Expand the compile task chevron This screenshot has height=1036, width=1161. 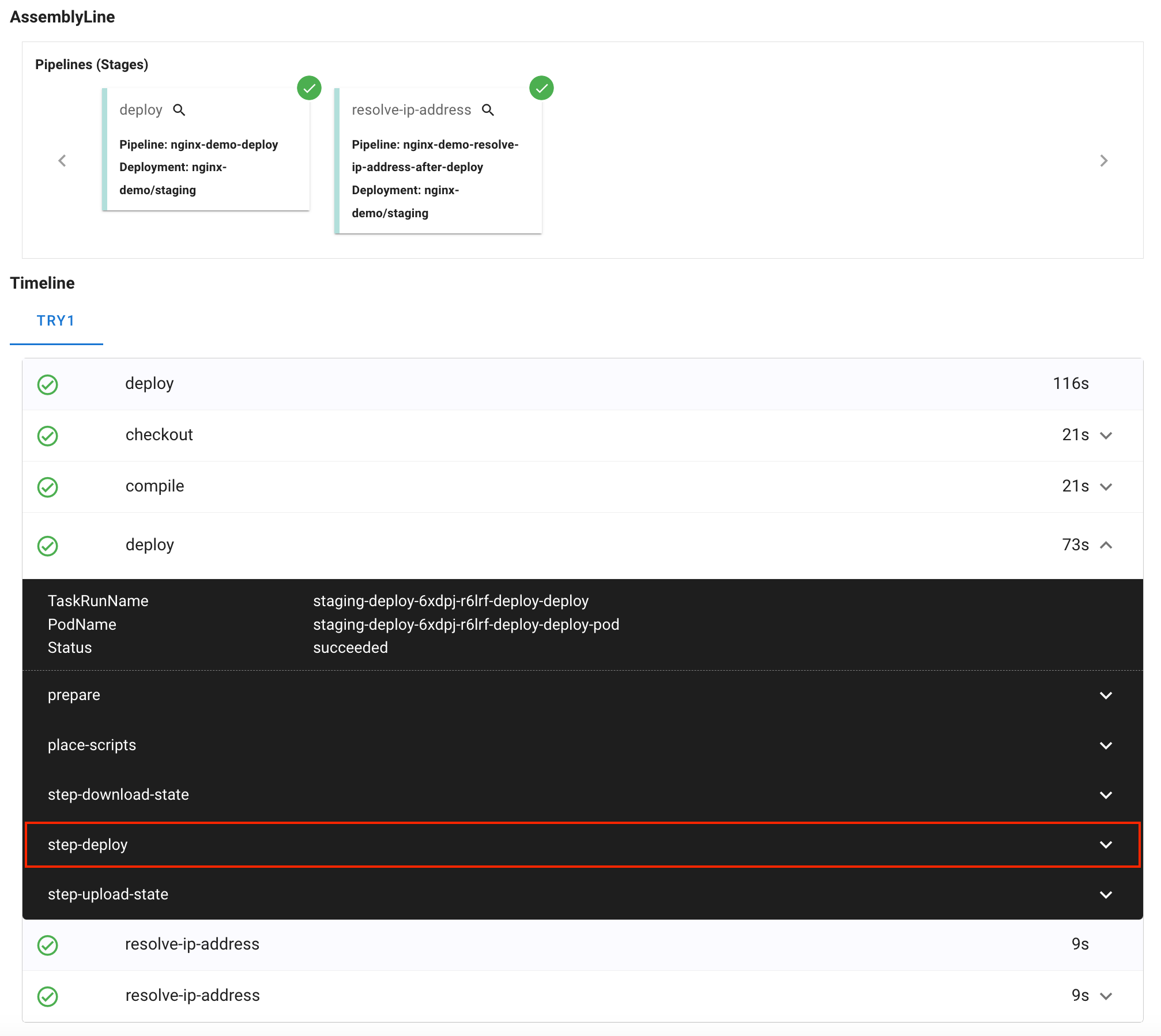(1106, 487)
